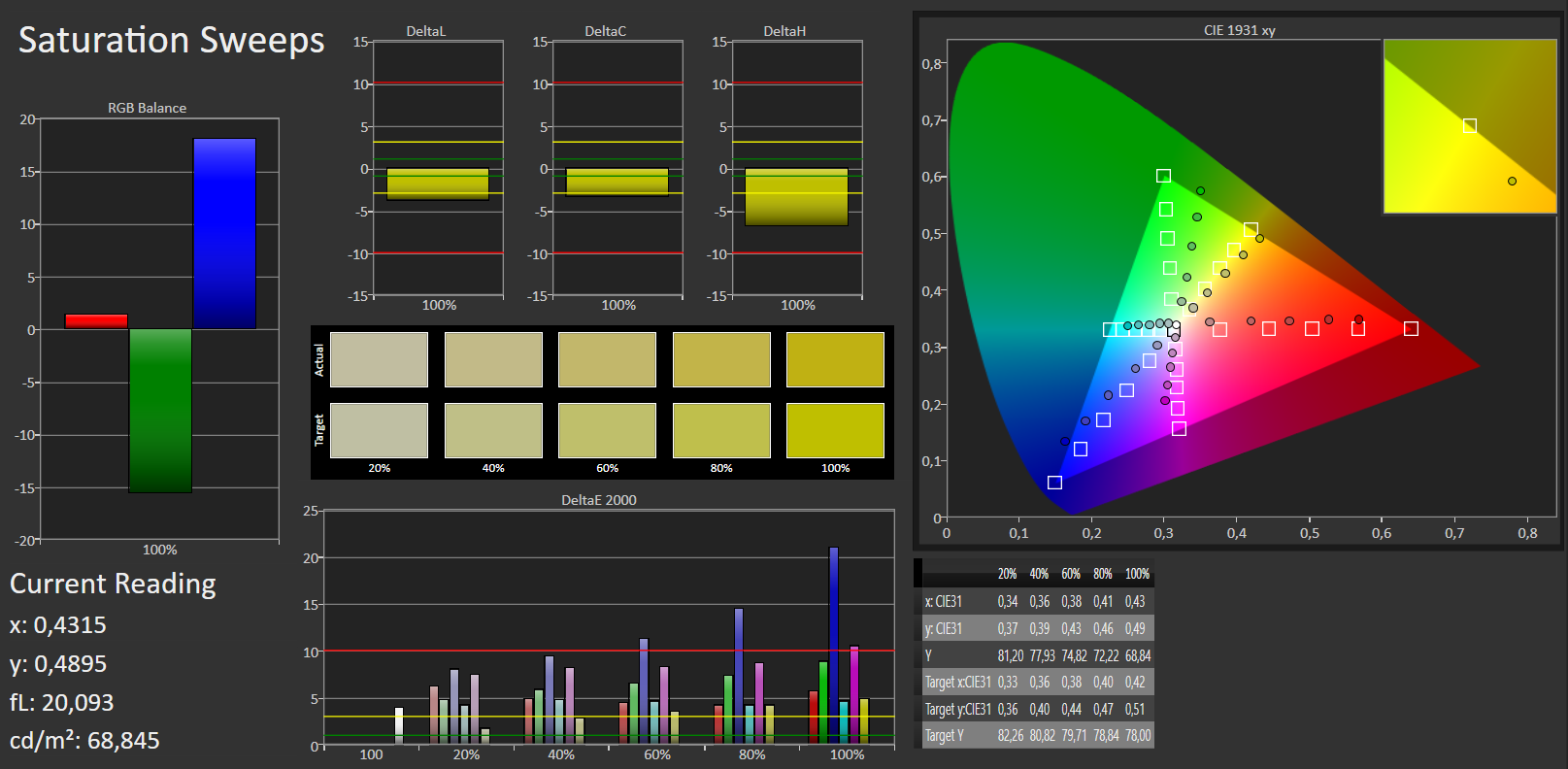The image size is (1568, 769).
Task: Click the DeltaE 2000 chart title
Action: (x=599, y=500)
